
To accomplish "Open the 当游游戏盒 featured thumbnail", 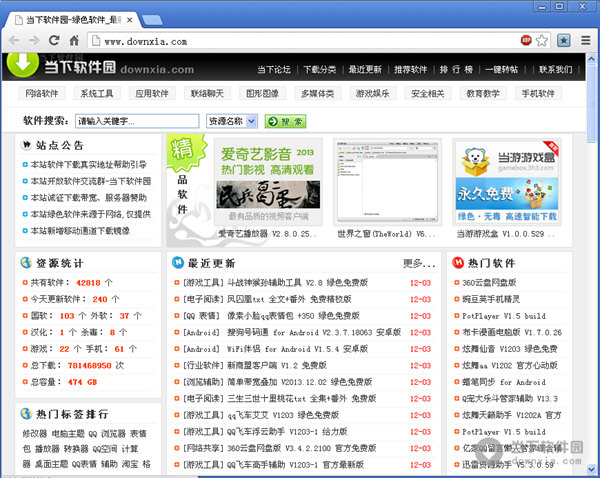I will tap(507, 182).
